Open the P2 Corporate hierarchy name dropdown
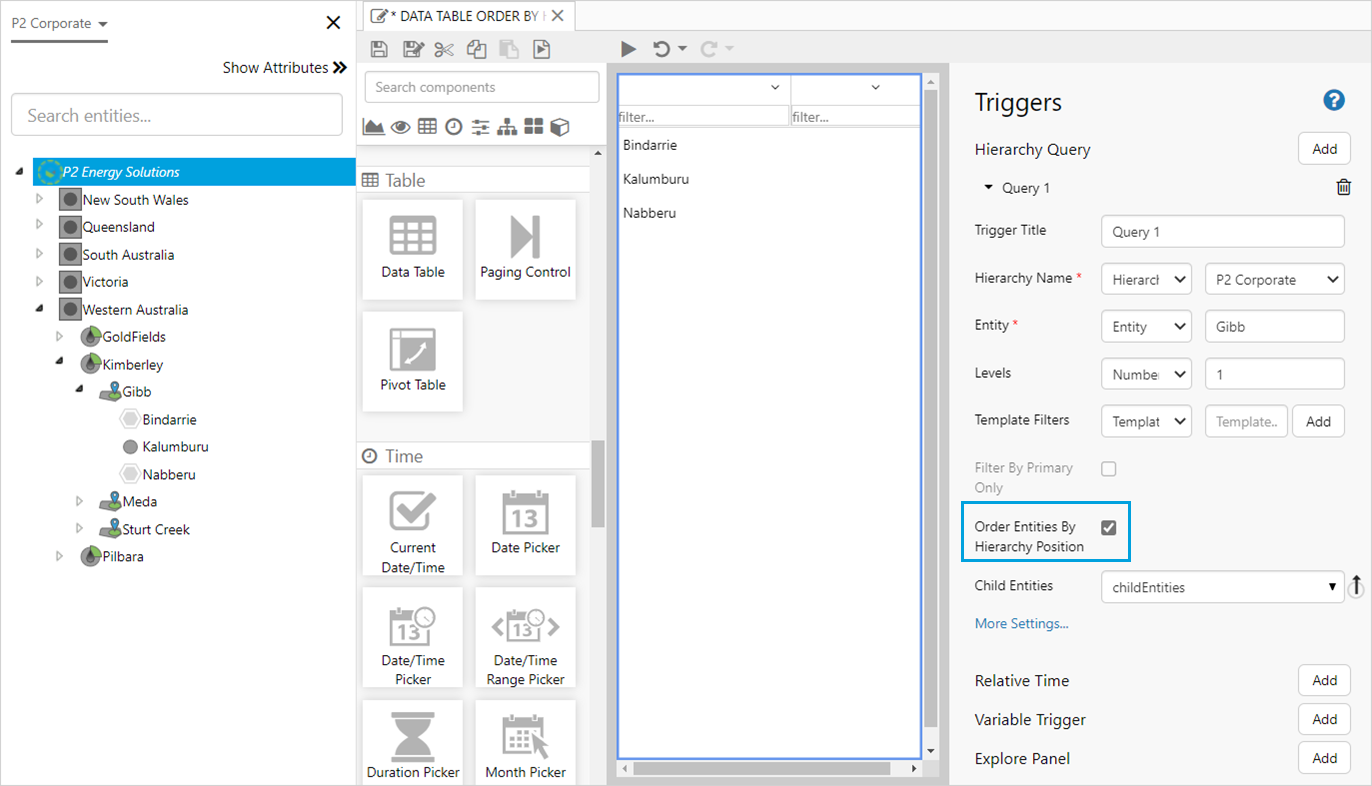 point(1274,280)
